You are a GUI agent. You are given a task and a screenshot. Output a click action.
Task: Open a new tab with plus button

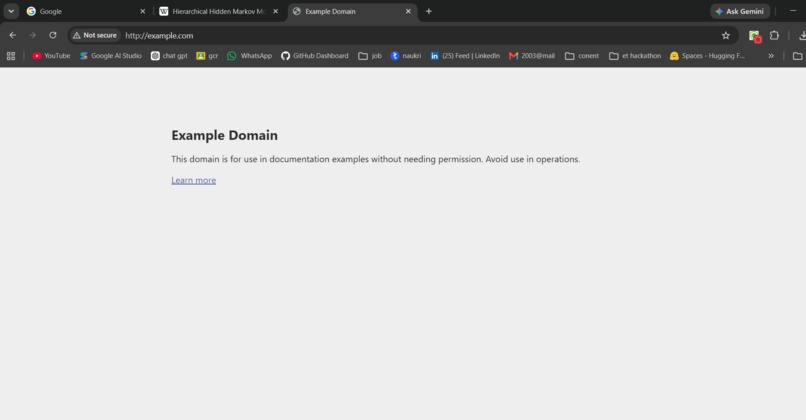coord(429,11)
